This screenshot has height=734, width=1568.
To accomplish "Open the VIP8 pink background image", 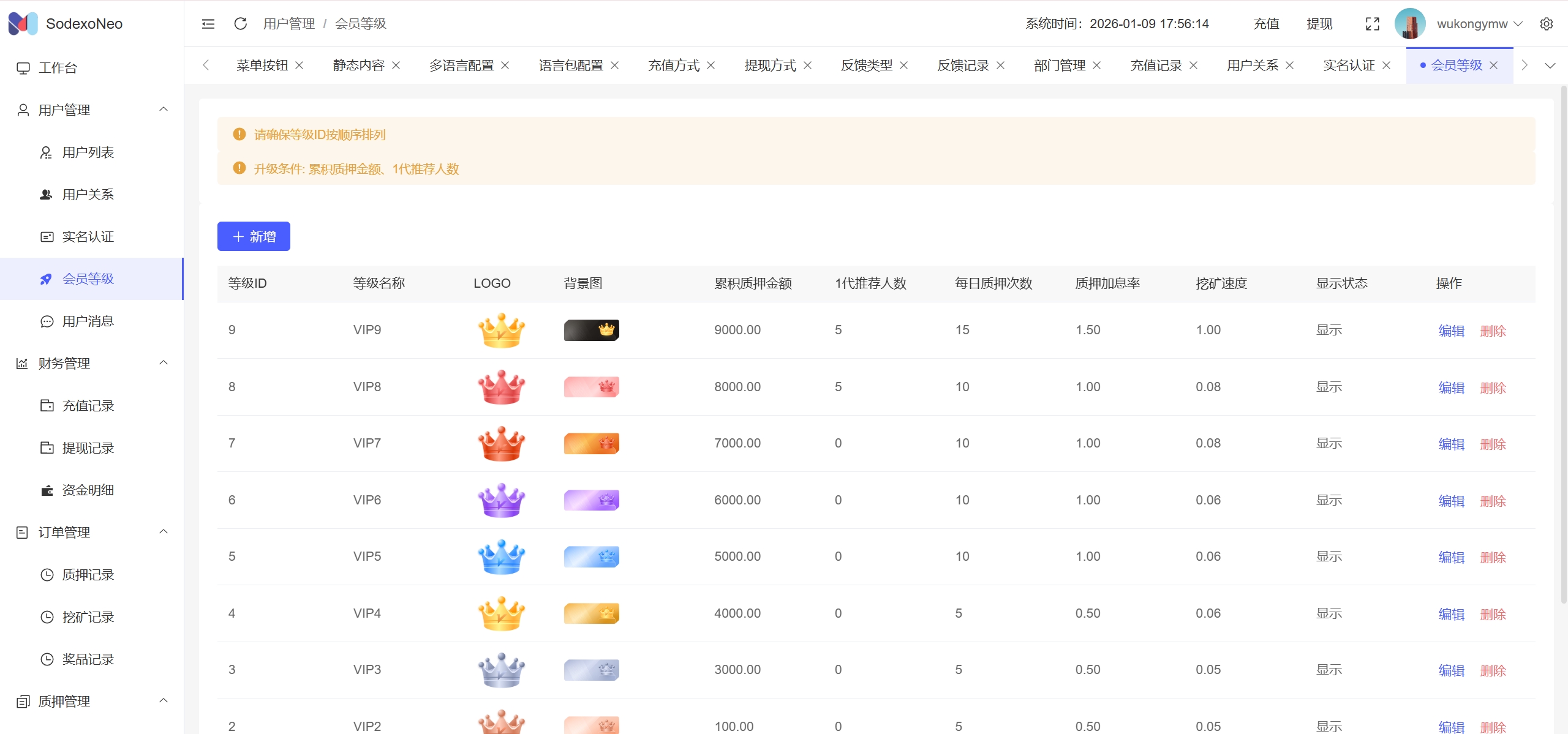I will (591, 387).
